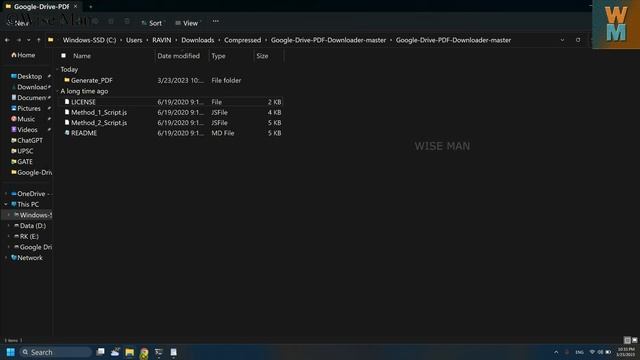Viewport: 640px width, 360px height.
Task: Expand the OneDrive tree node
Action: coord(6,194)
